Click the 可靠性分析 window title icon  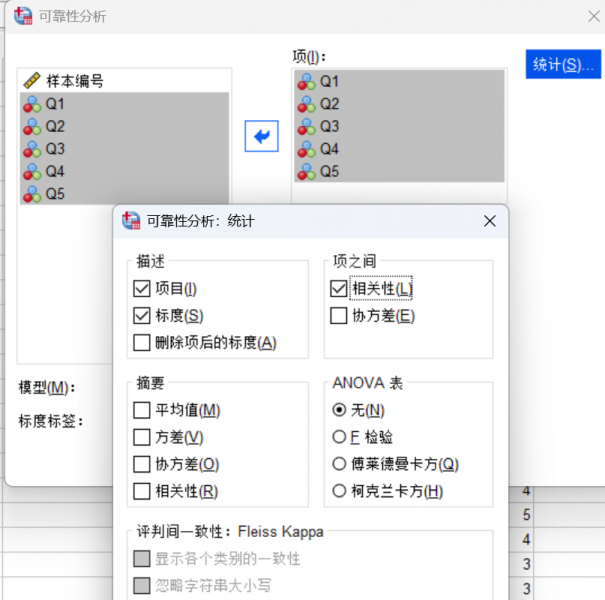pos(23,16)
